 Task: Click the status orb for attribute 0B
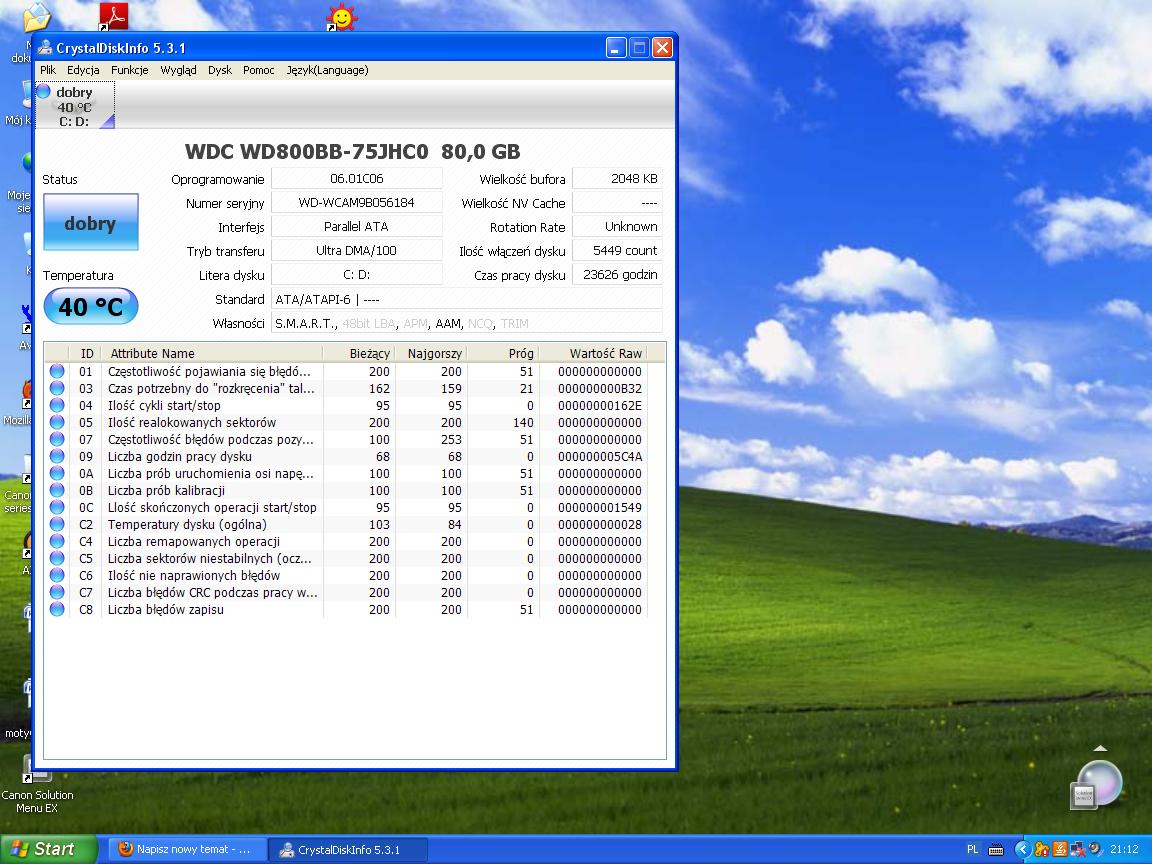click(57, 491)
